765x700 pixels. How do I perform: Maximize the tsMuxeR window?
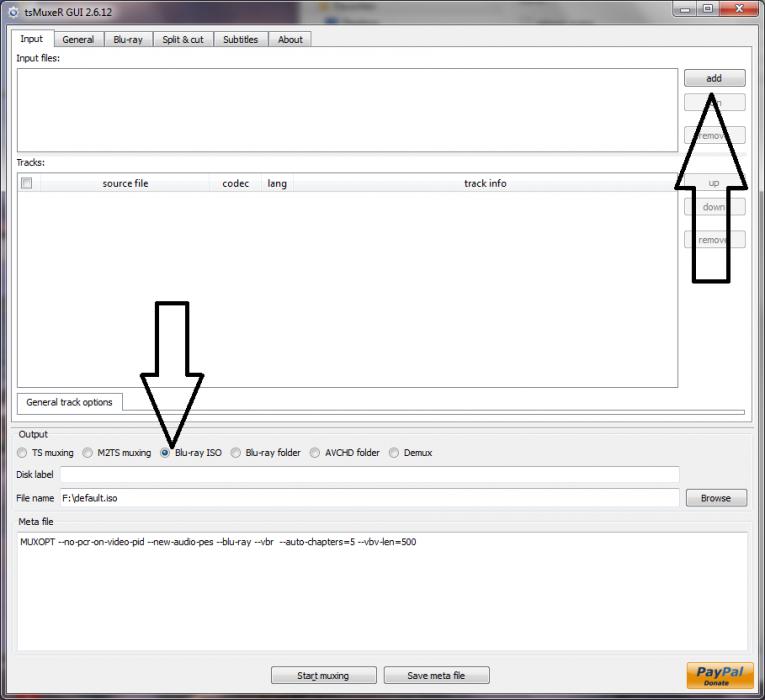[708, 9]
